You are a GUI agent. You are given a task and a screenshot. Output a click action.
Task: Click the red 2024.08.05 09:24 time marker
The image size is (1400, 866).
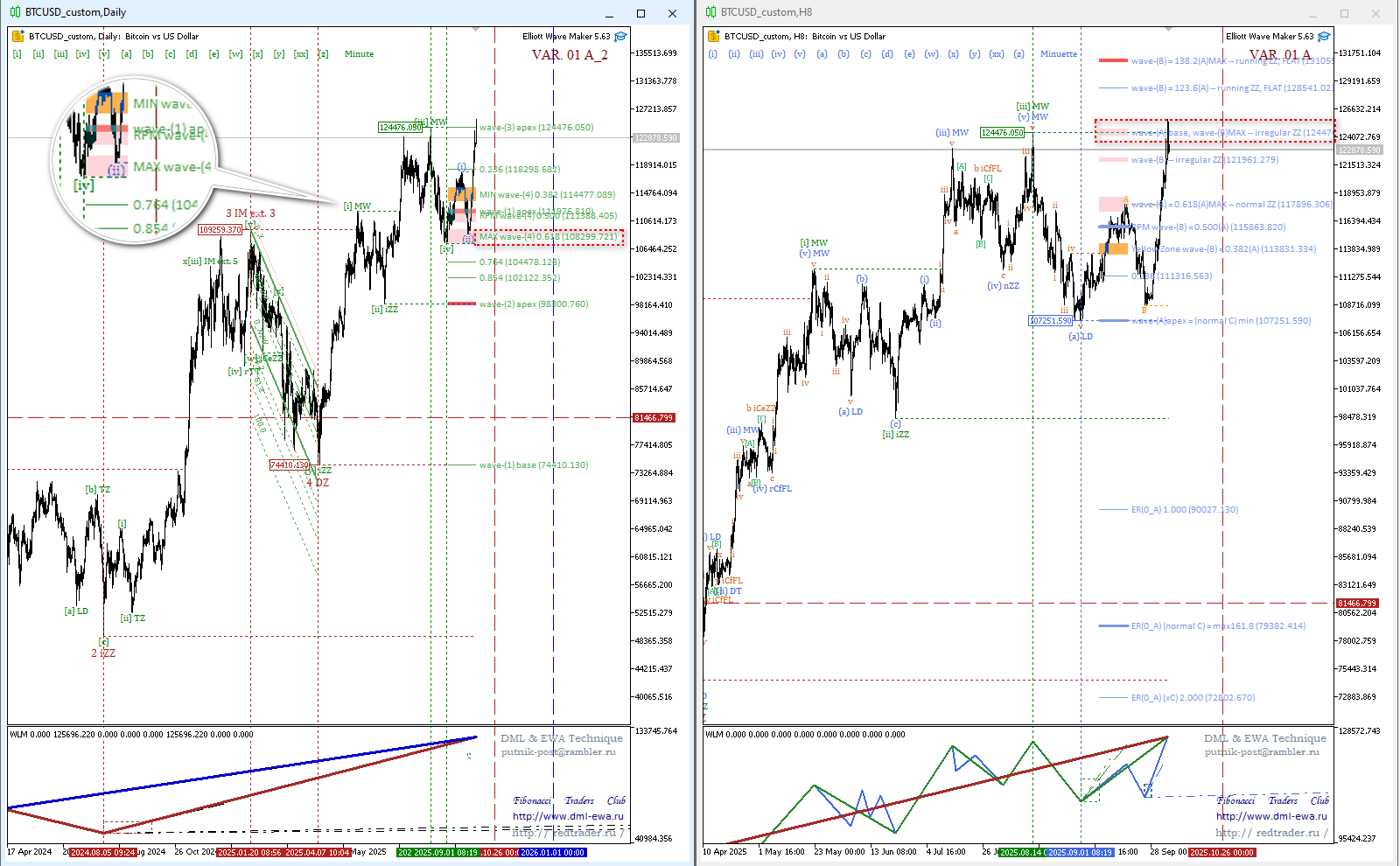[103, 852]
